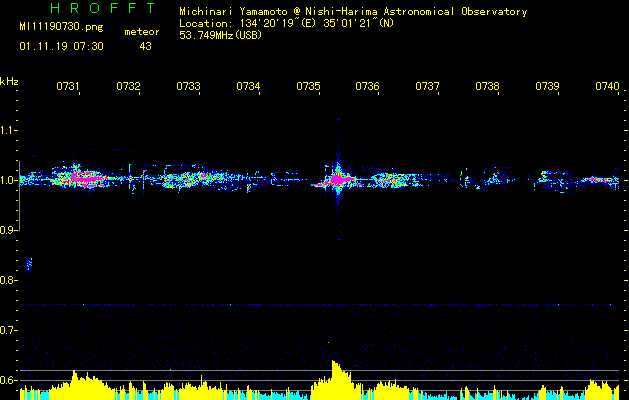Click the 0734 time marker
629x400 pixels.
pos(248,86)
